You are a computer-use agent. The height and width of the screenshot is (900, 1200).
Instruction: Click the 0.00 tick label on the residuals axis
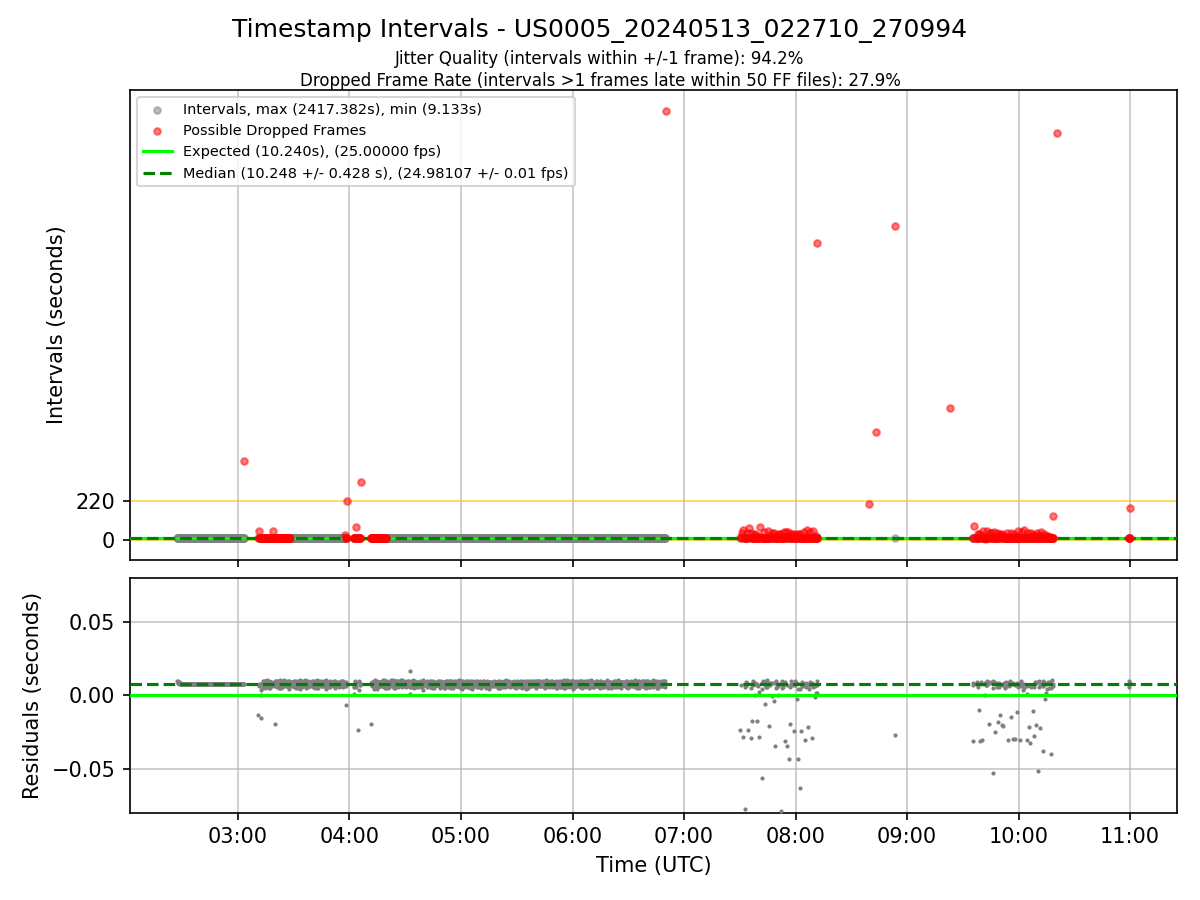(x=93, y=696)
